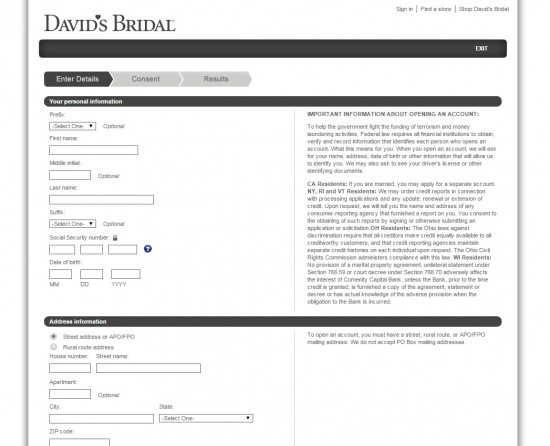Select the Street address or APO/FPO radio button
550x446 pixels.
[53, 336]
